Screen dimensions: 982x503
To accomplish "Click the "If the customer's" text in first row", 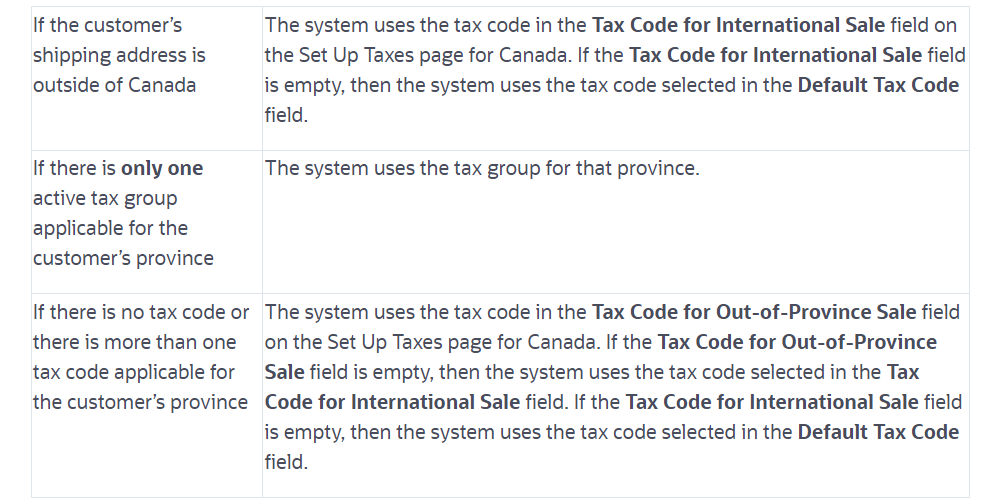I will tap(107, 24).
